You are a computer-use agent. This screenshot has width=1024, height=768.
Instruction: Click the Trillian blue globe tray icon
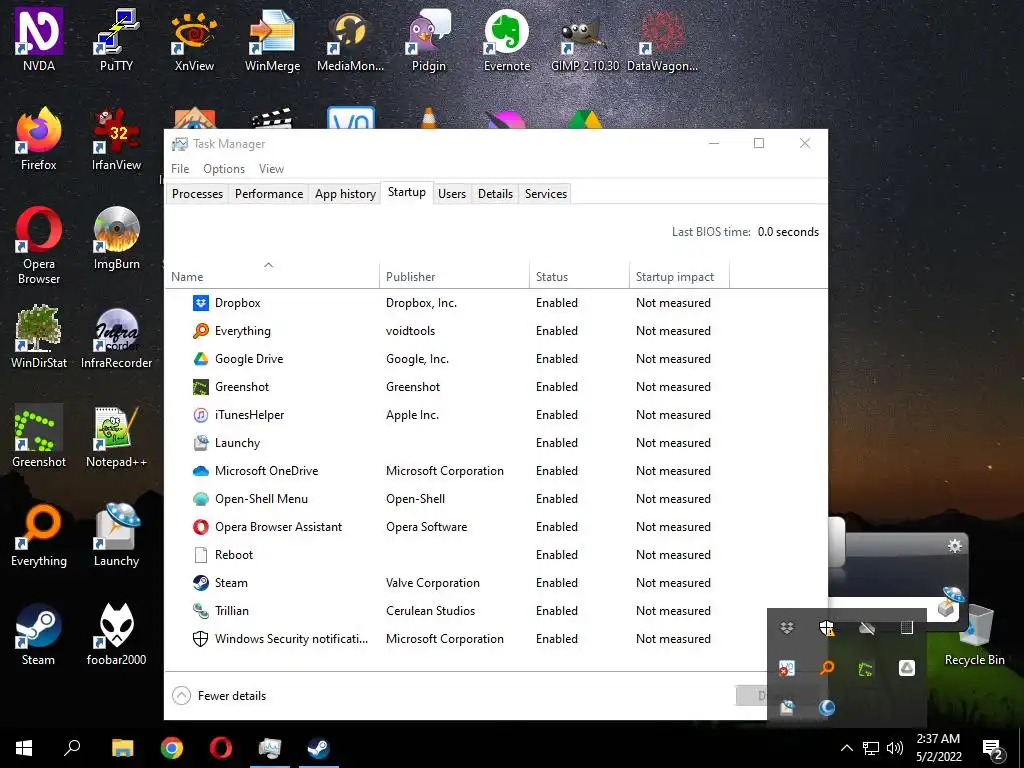point(827,708)
